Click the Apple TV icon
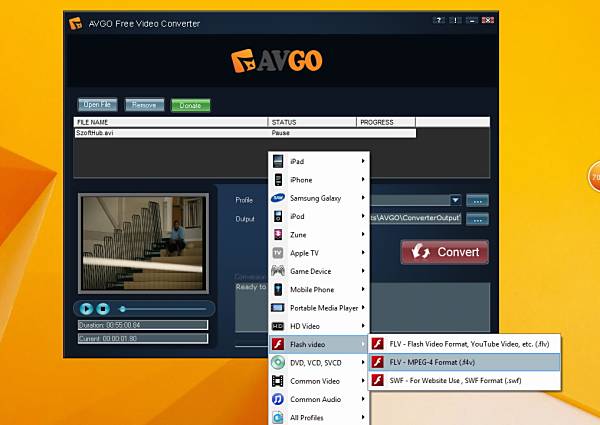This screenshot has width=600, height=425. click(x=278, y=253)
